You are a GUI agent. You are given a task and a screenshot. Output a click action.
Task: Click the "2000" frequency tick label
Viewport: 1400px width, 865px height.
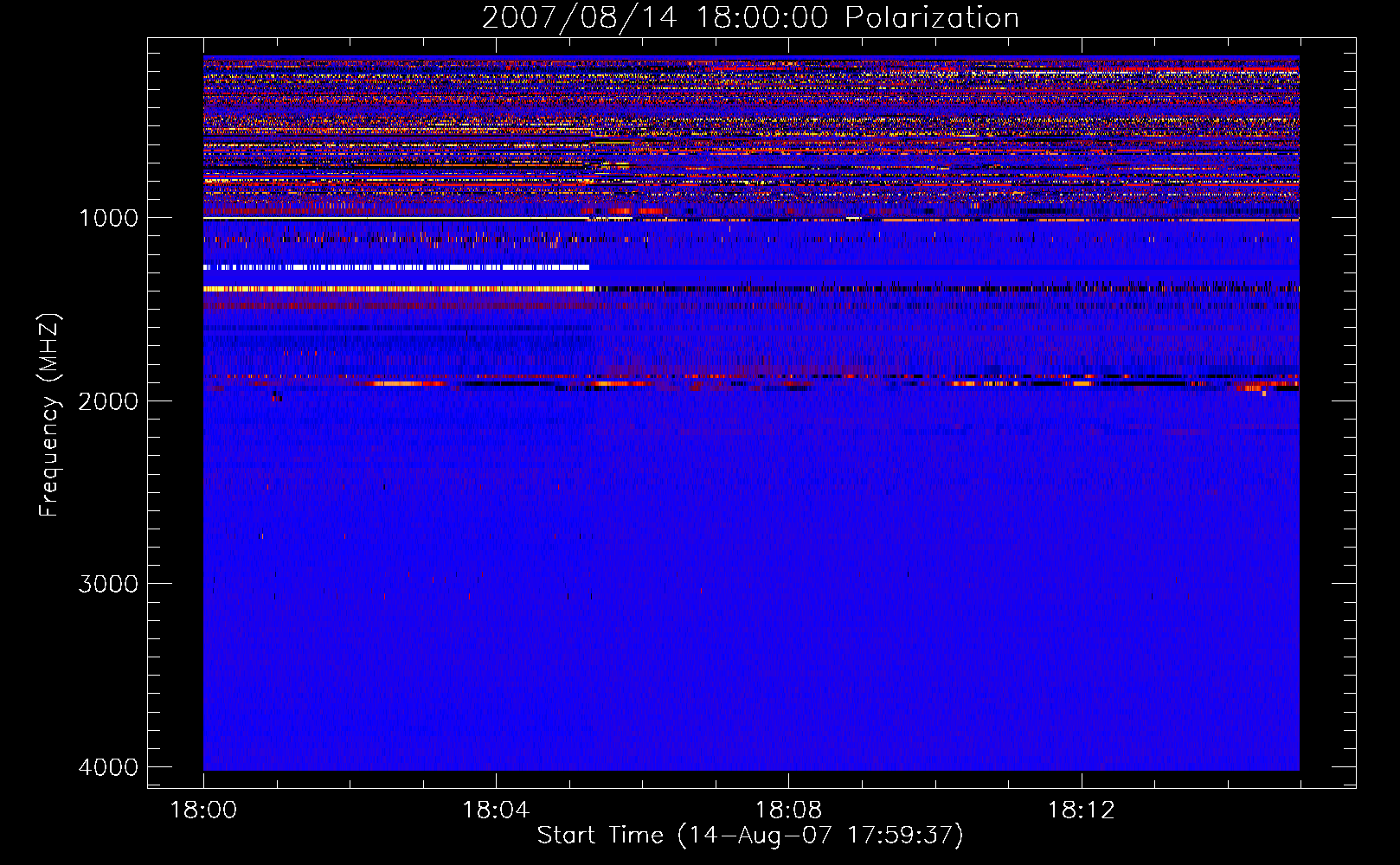tap(108, 400)
